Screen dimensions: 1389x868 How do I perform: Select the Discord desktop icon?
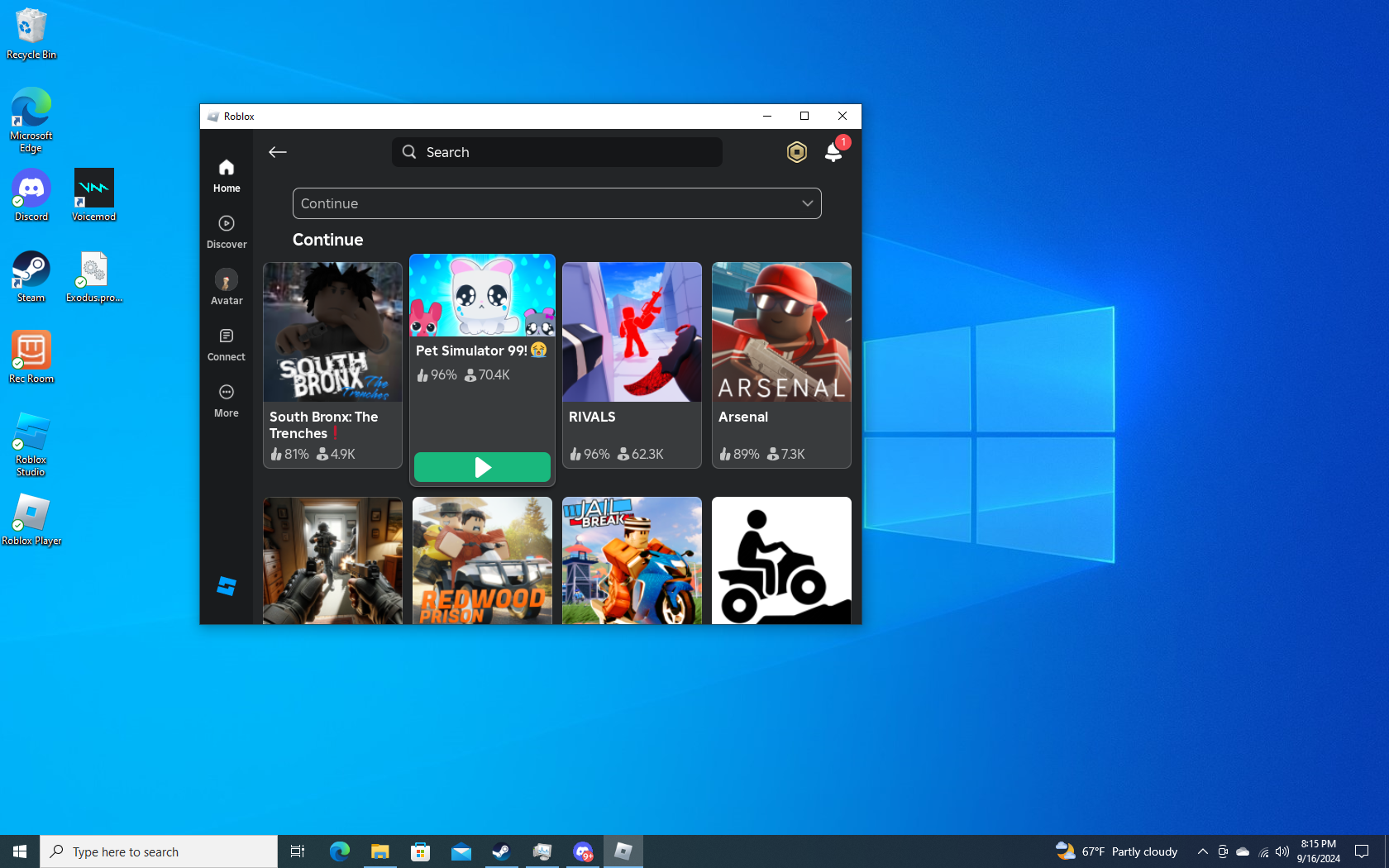tap(31, 196)
